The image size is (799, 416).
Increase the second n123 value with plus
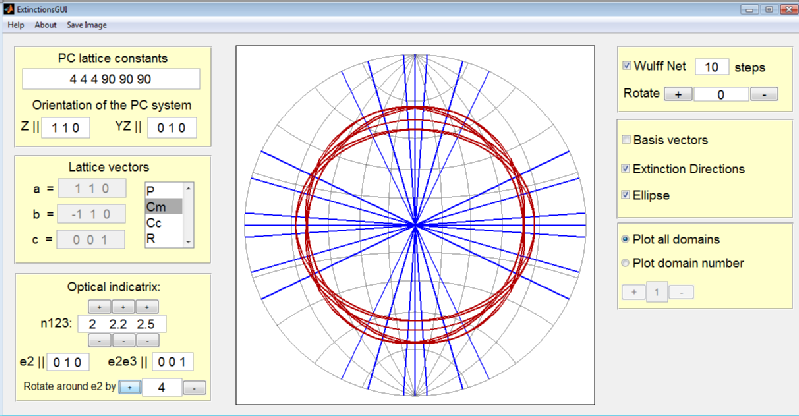tap(121, 306)
